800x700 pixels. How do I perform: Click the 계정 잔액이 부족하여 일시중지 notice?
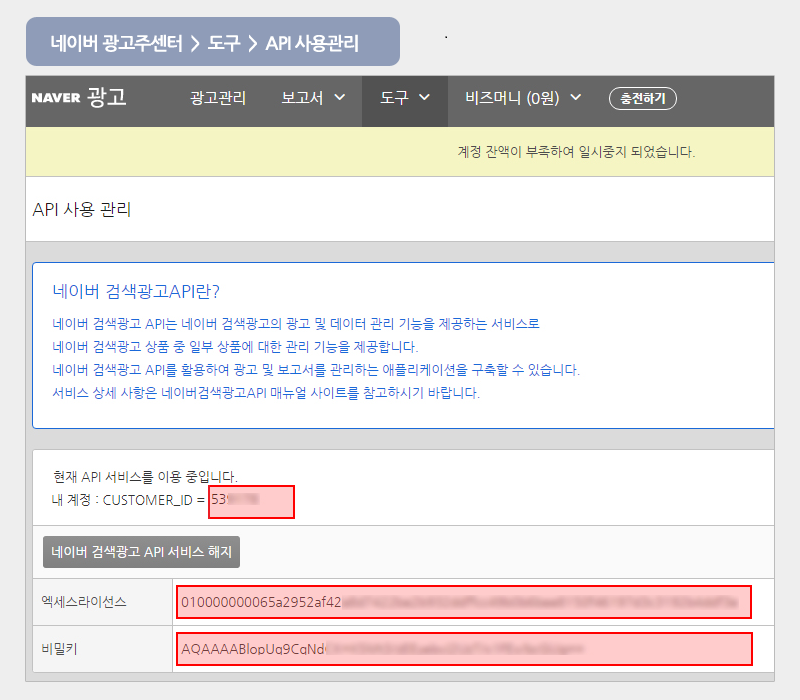coord(577,152)
